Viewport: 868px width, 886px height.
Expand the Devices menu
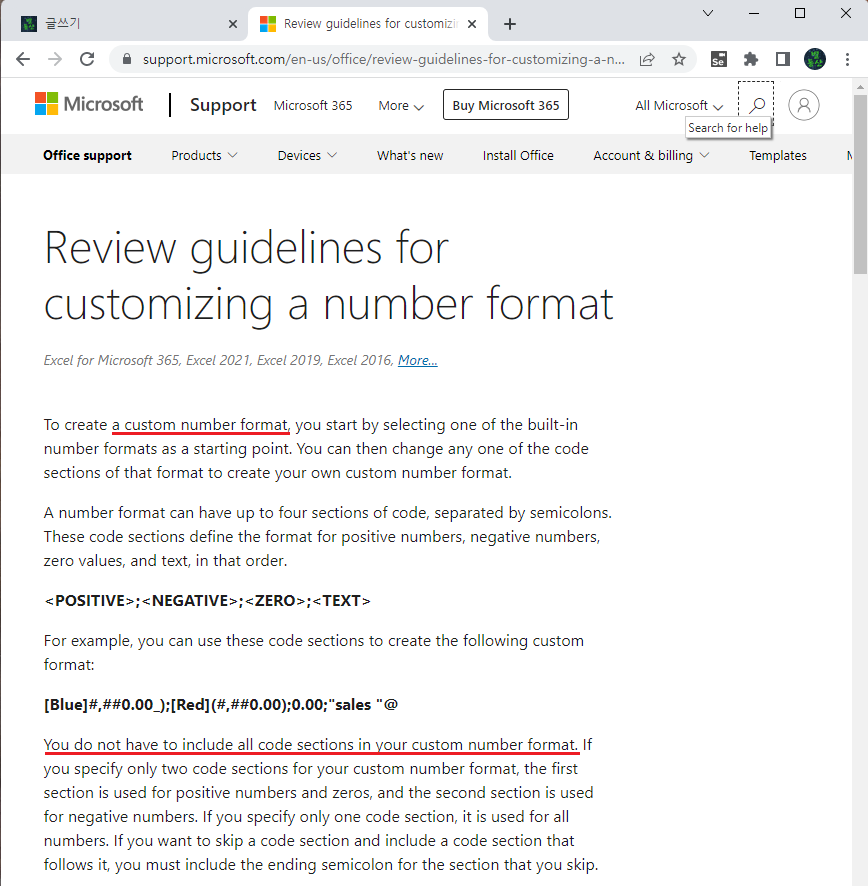click(x=307, y=155)
